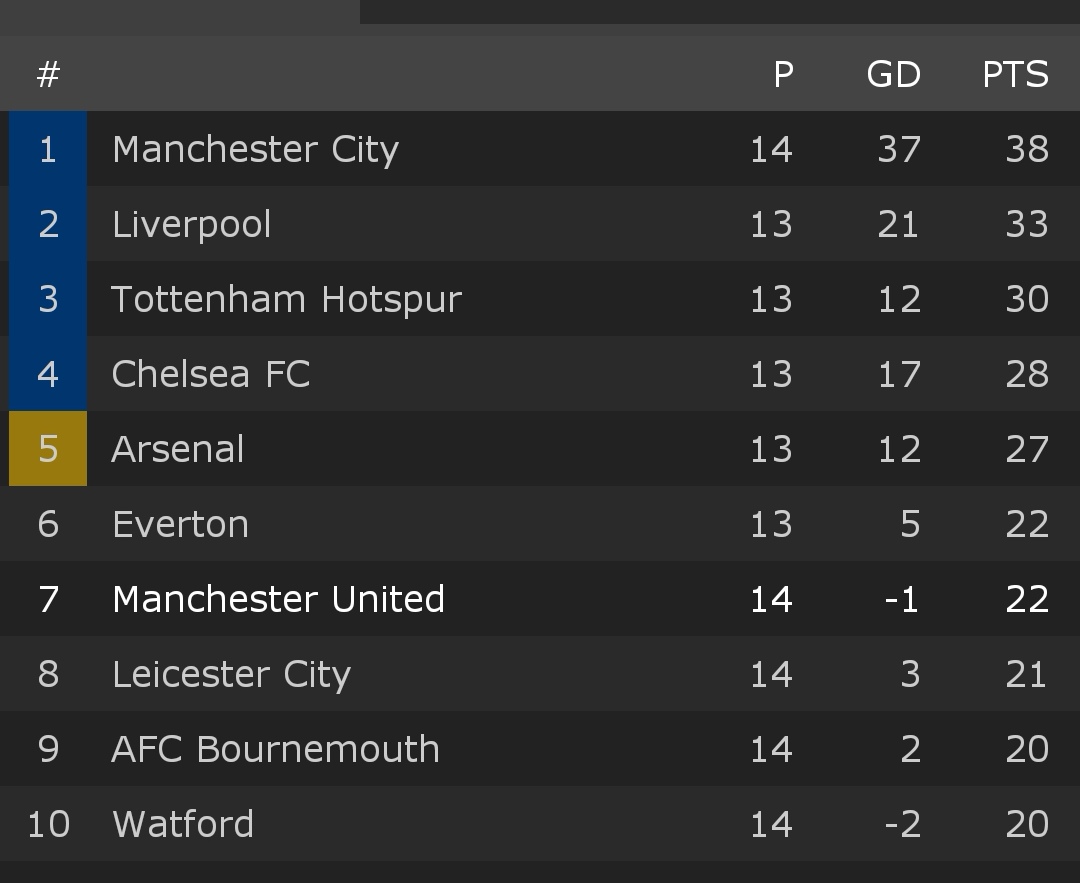Open the Liverpool team entry

(540, 224)
